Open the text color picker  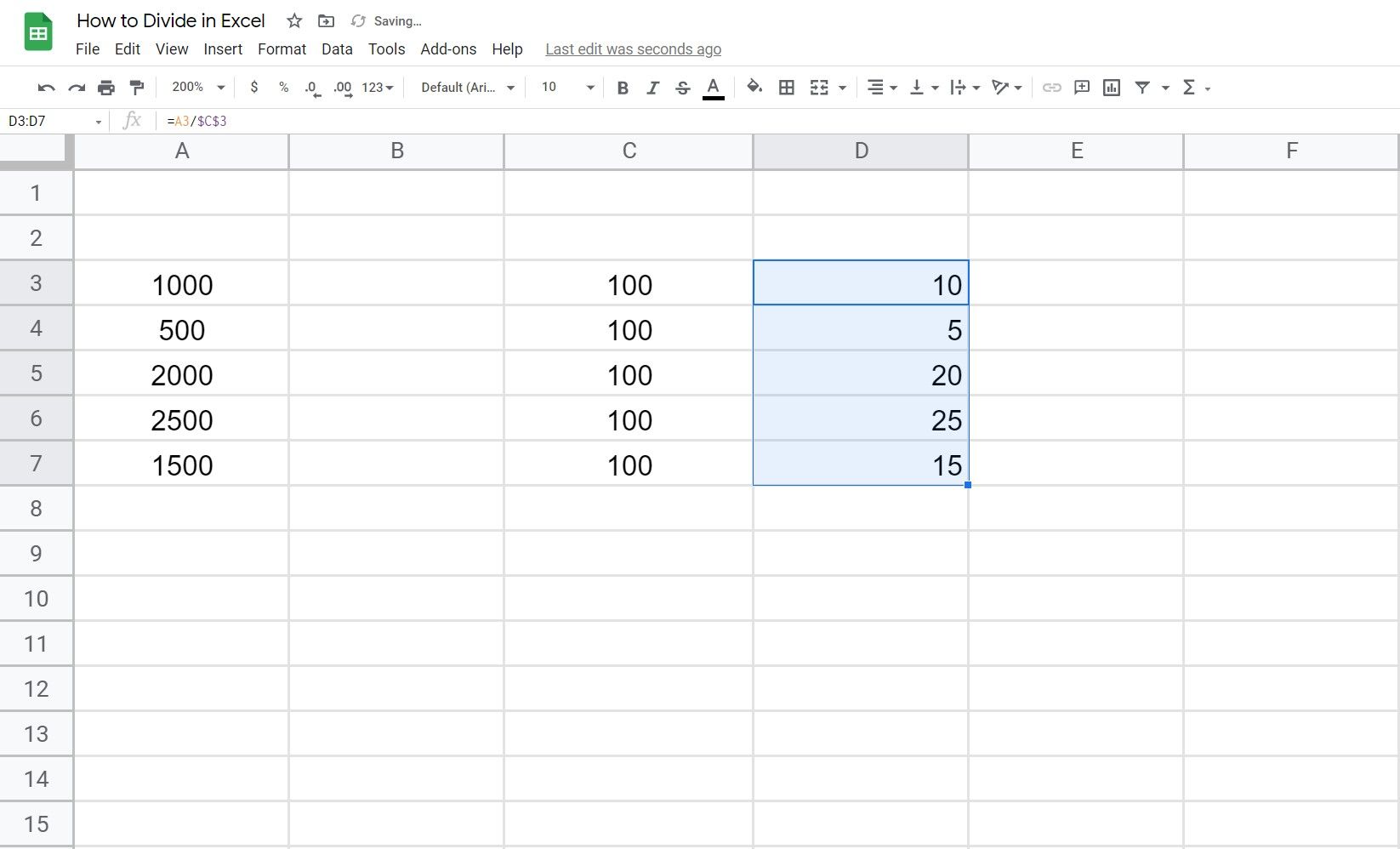(x=713, y=87)
